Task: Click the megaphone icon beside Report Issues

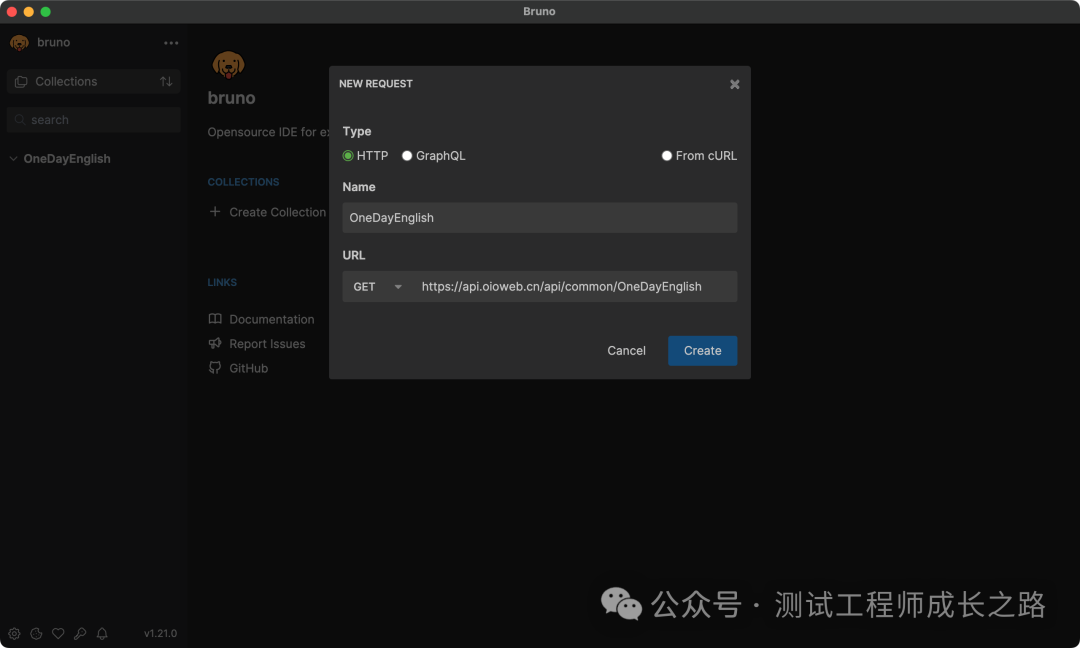Action: coord(215,343)
